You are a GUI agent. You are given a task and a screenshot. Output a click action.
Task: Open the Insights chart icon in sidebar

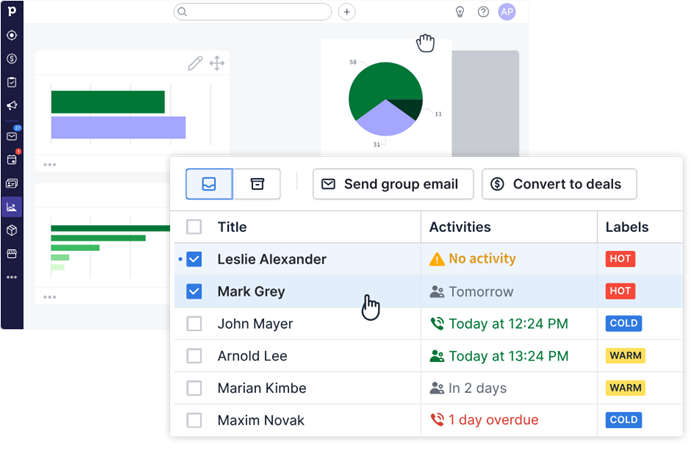12,207
